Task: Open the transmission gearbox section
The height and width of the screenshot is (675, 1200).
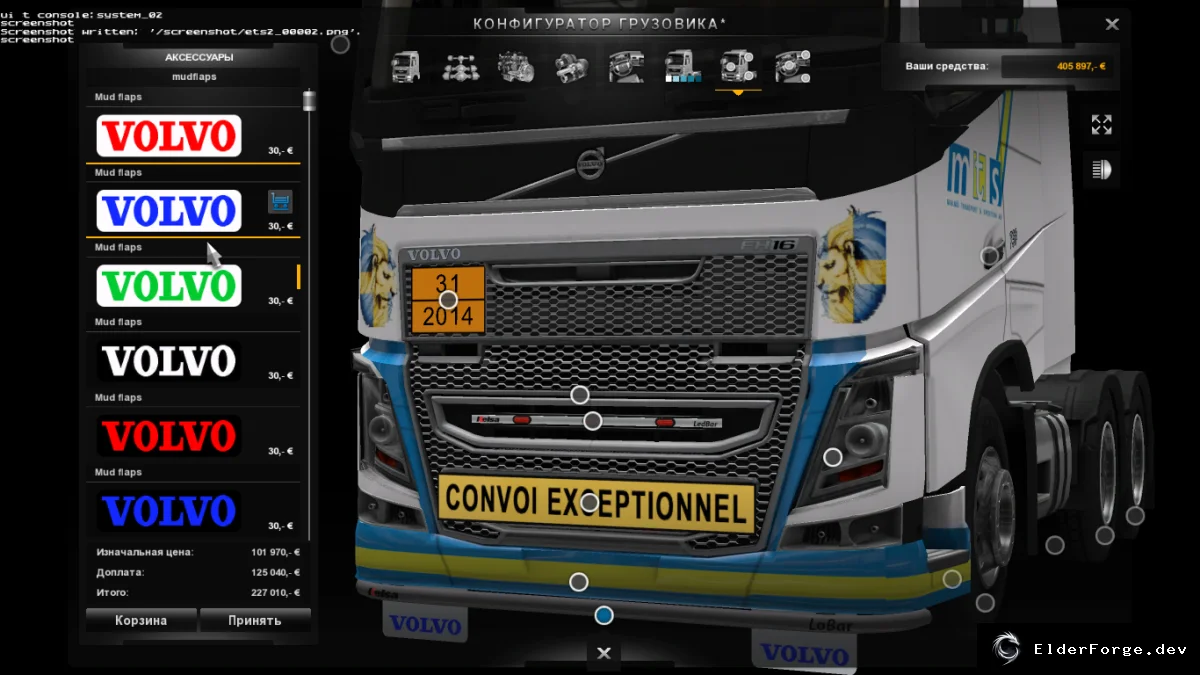Action: click(x=571, y=67)
